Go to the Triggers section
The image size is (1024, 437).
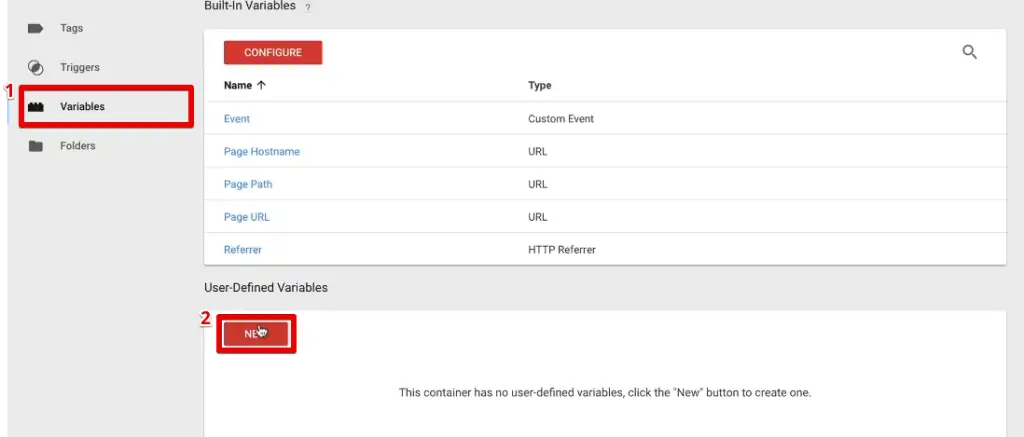80,67
